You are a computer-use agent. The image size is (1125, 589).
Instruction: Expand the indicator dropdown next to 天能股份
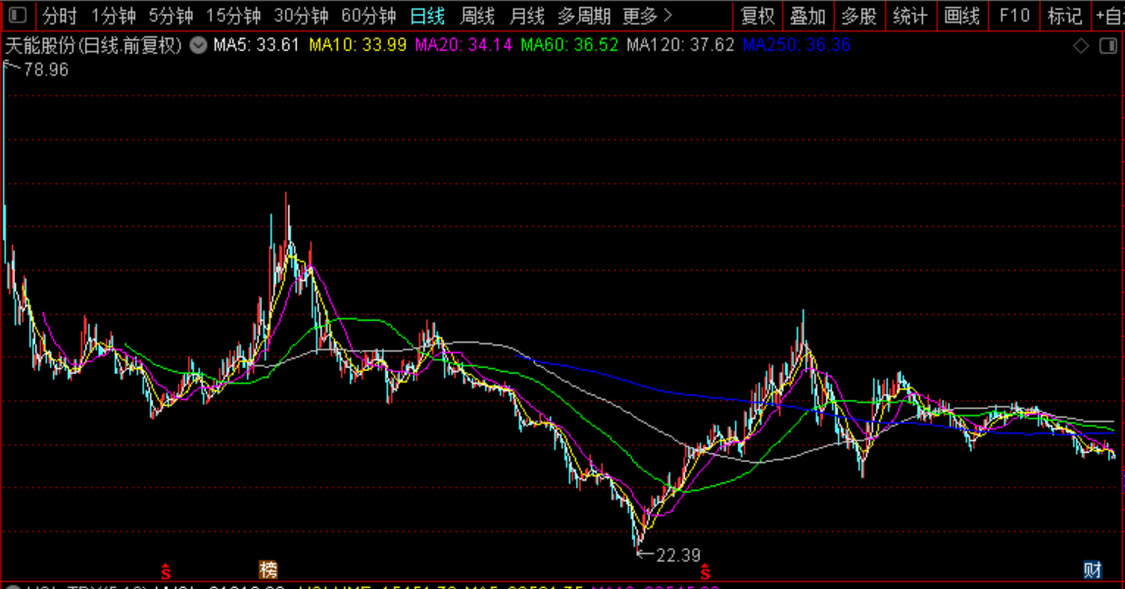pos(198,45)
